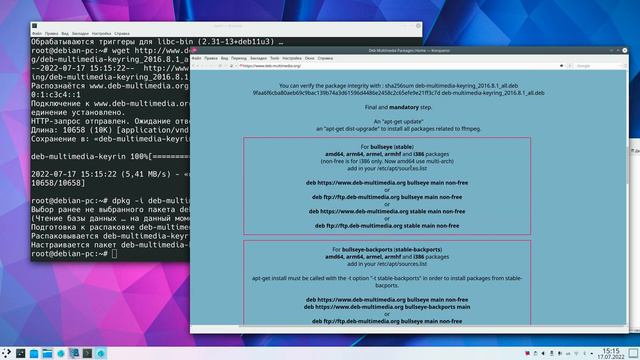Open the Справка menu in Konsole
Viewport: 640px width, 360px height.
tap(122, 33)
